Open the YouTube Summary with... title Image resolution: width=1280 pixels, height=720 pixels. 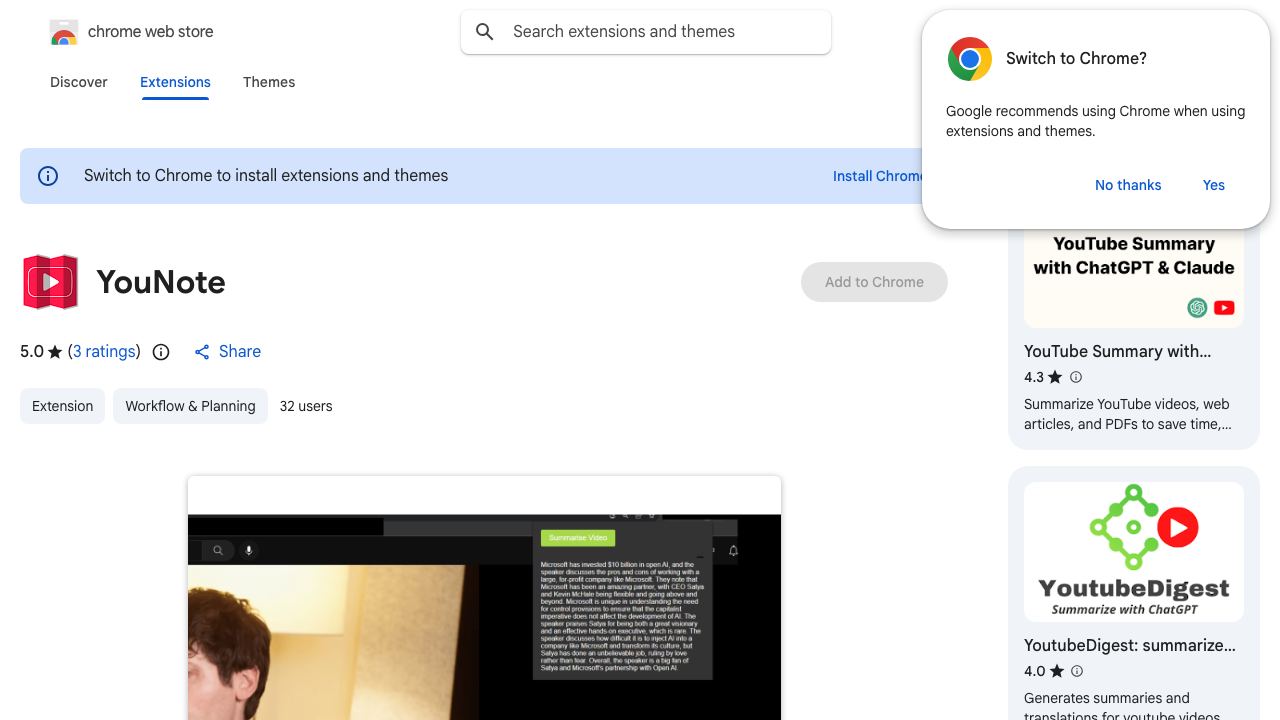point(1117,351)
